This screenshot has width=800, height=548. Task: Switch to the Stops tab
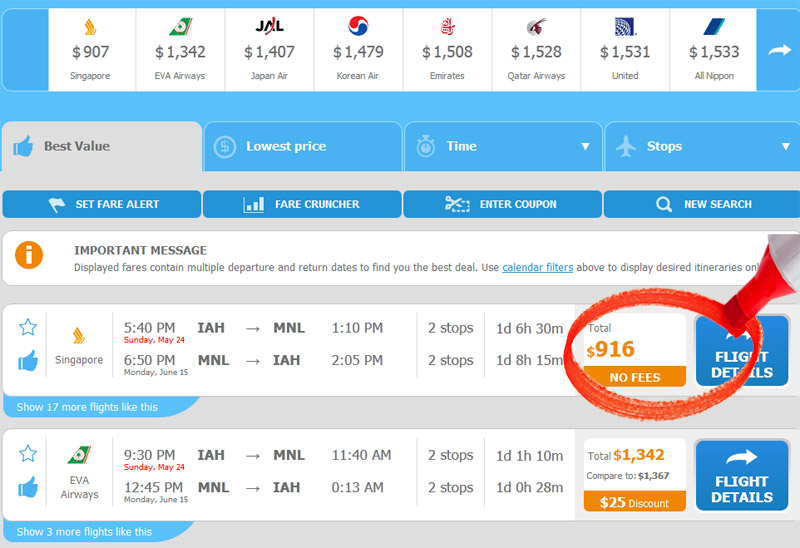702,146
